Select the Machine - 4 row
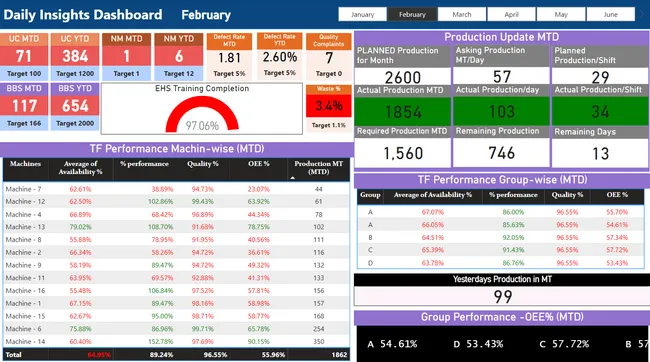This screenshot has height=362, width=650. (176, 214)
